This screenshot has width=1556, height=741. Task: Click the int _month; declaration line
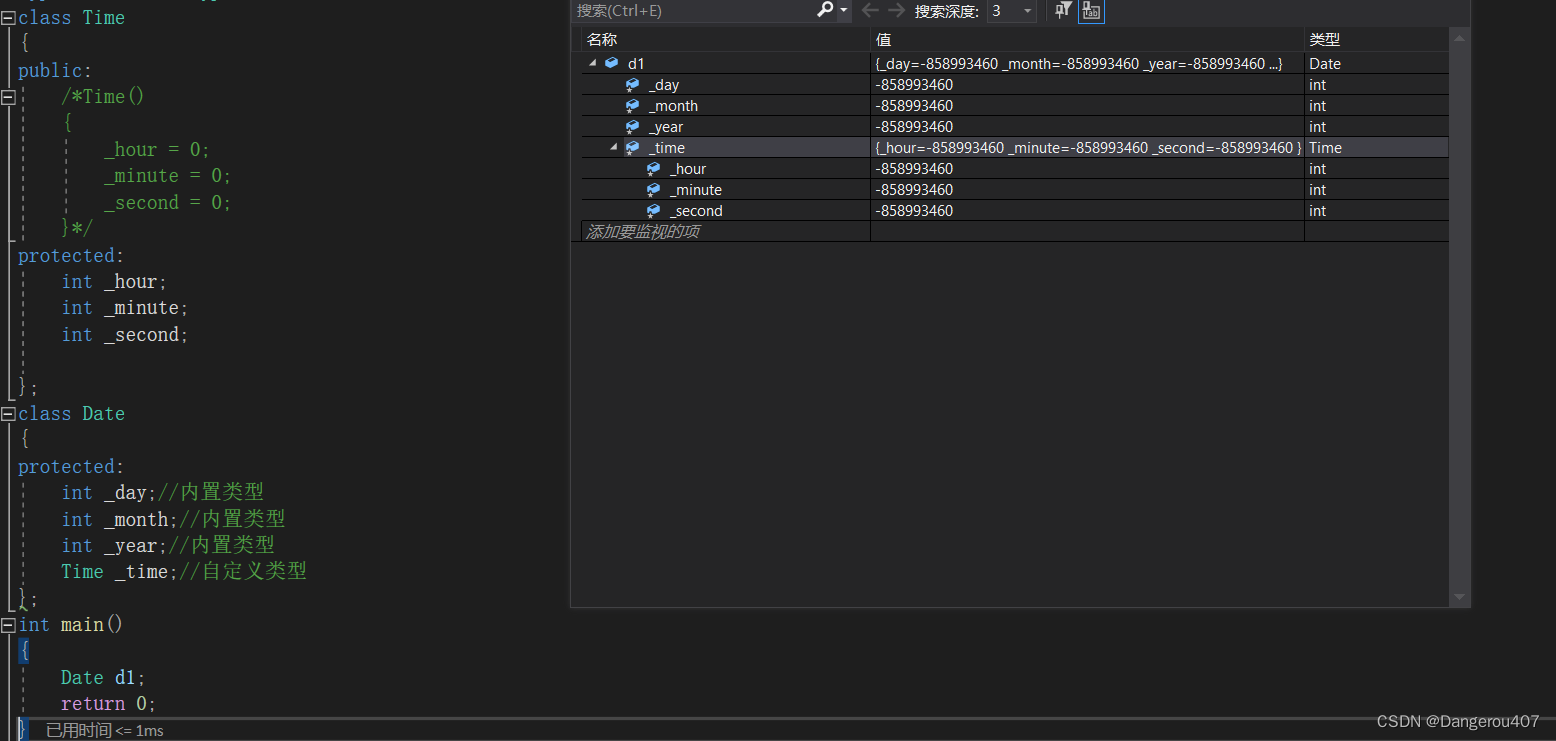click(x=120, y=520)
